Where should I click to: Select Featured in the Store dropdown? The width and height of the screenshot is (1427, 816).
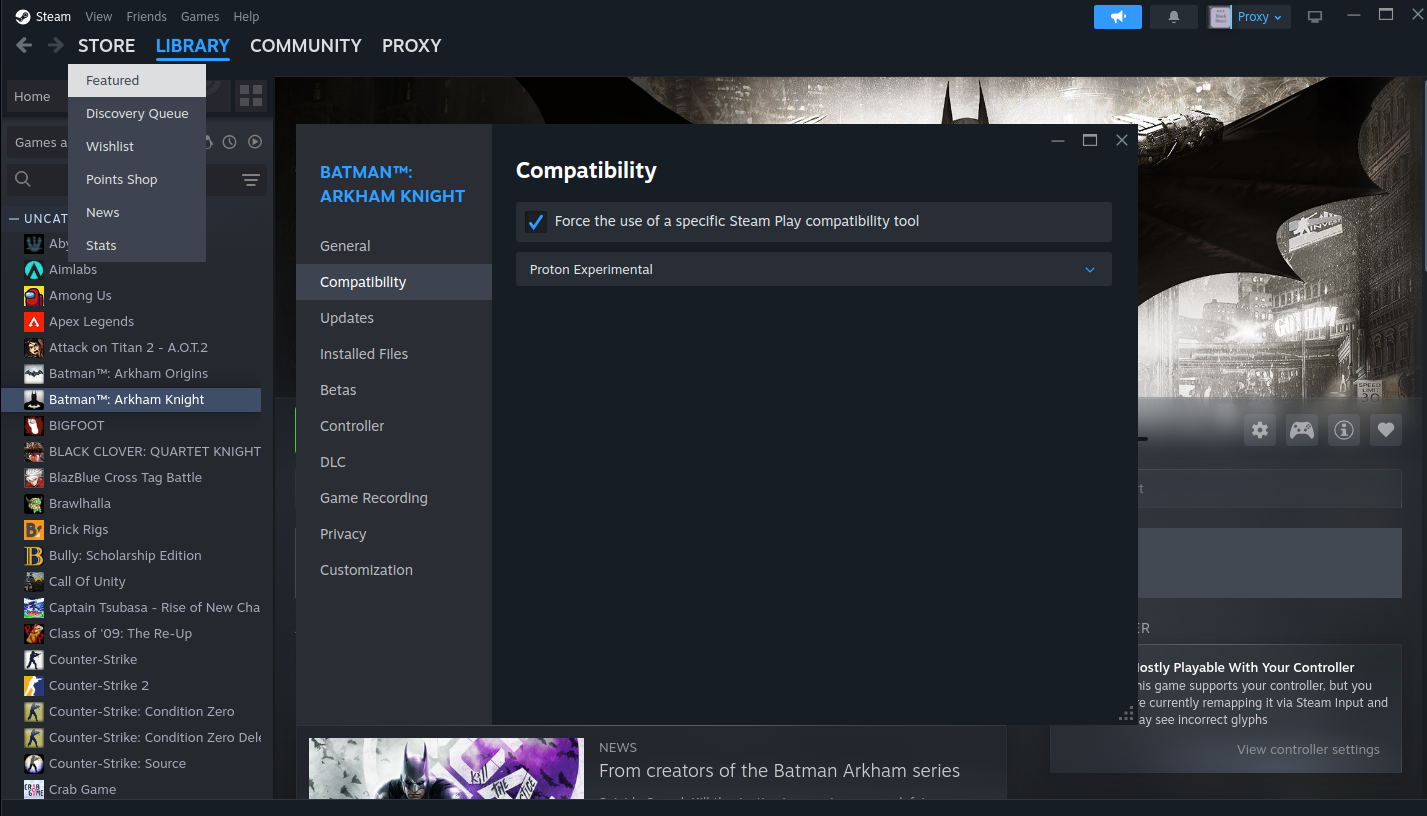coord(137,81)
